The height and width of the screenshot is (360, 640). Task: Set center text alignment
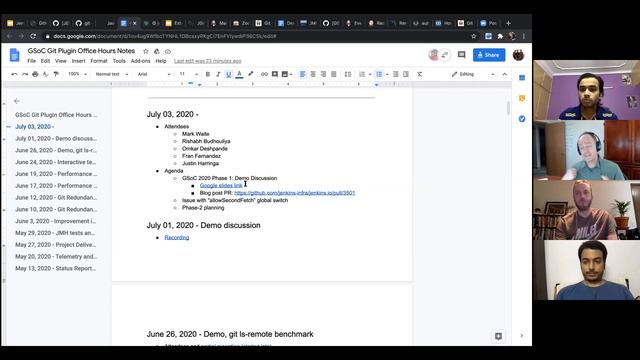coord(313,74)
